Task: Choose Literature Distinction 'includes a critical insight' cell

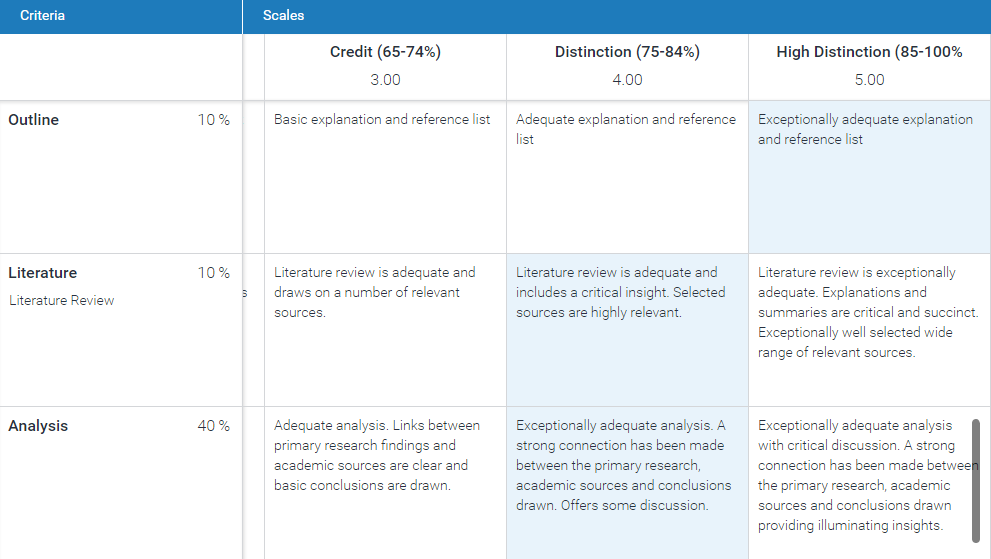Action: 627,330
